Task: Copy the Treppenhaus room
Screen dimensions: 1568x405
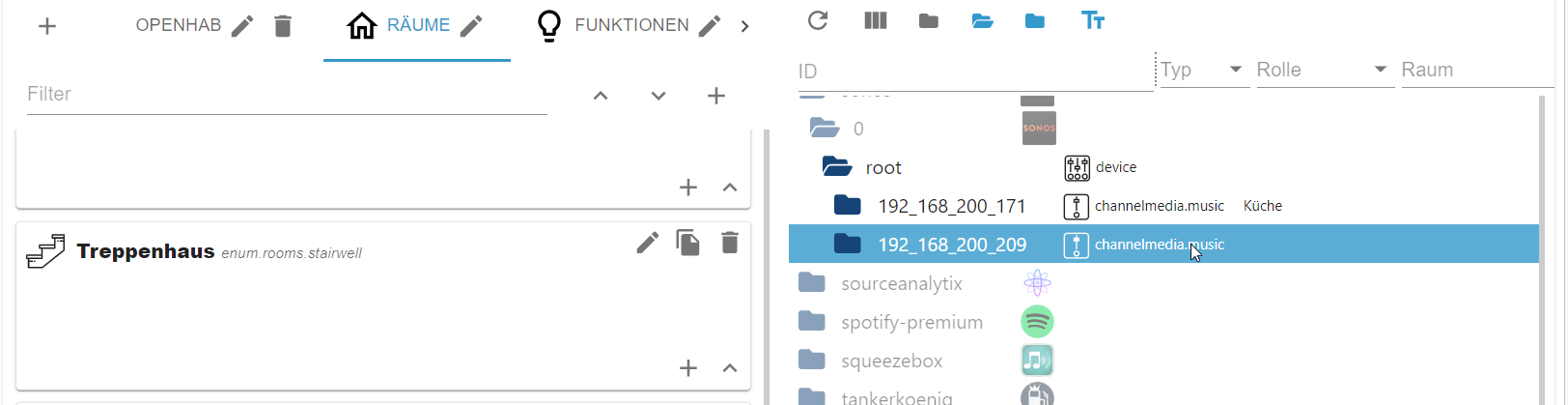Action: point(688,243)
